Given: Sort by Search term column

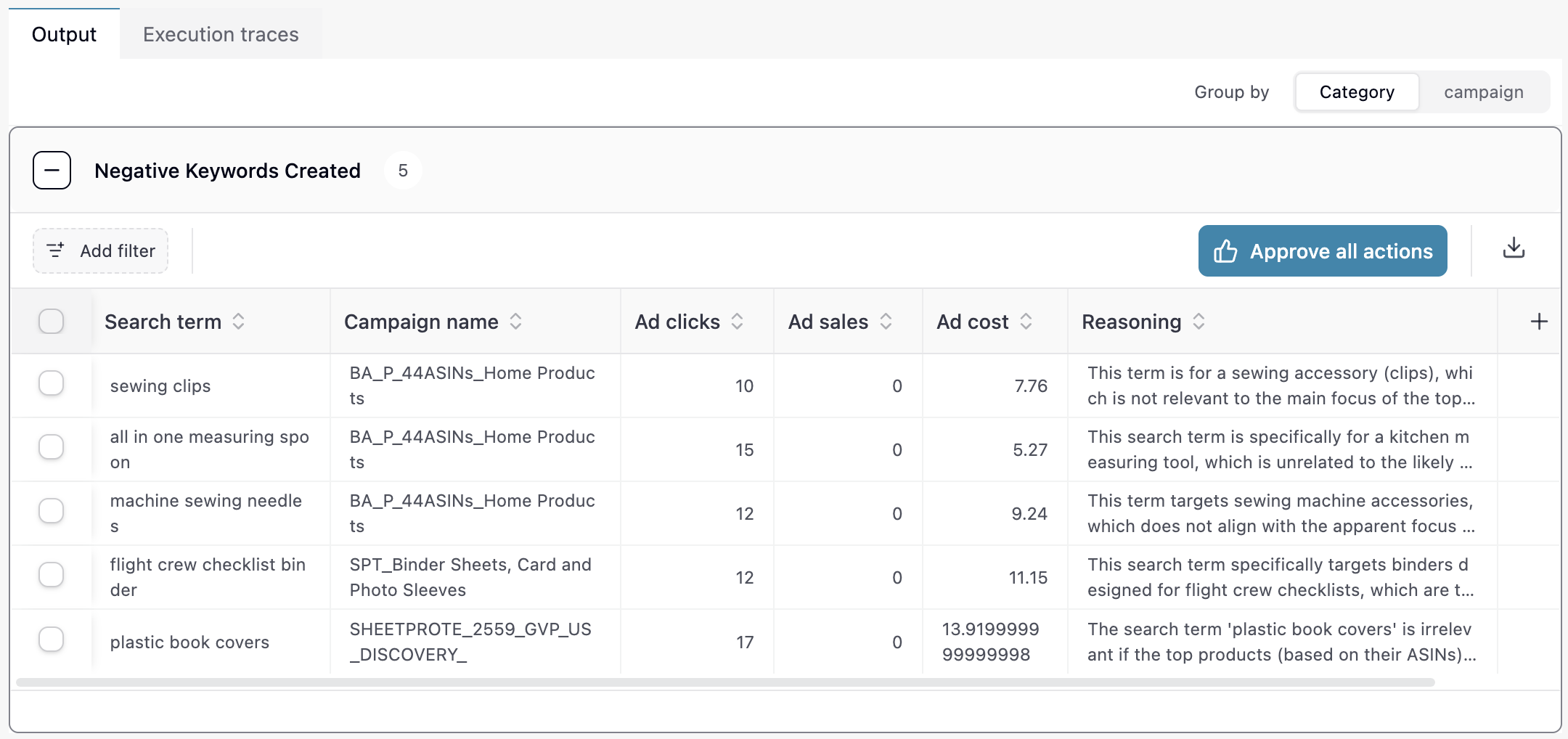Looking at the screenshot, I should coord(238,322).
